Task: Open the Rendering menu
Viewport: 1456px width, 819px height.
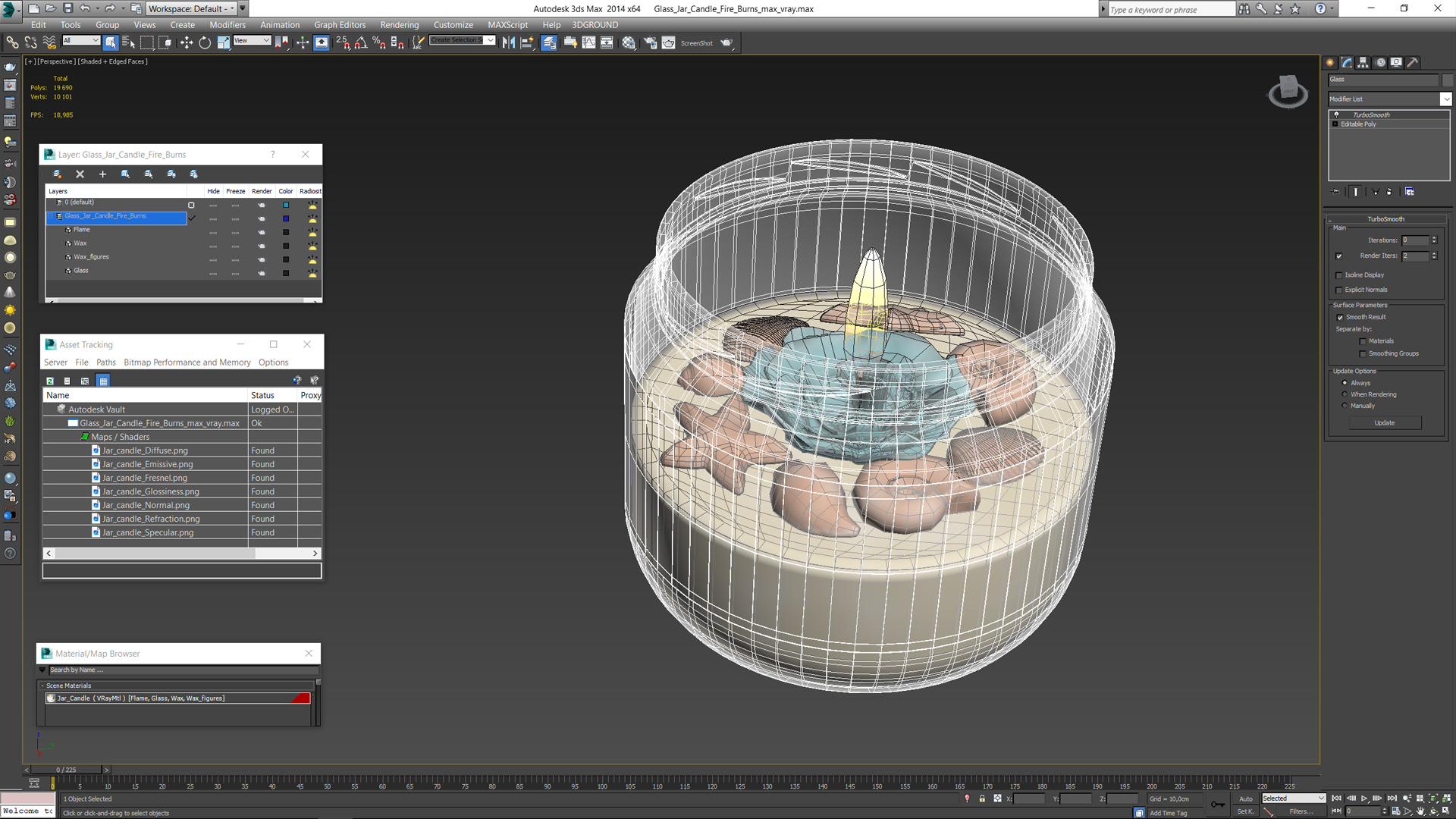Action: (399, 25)
